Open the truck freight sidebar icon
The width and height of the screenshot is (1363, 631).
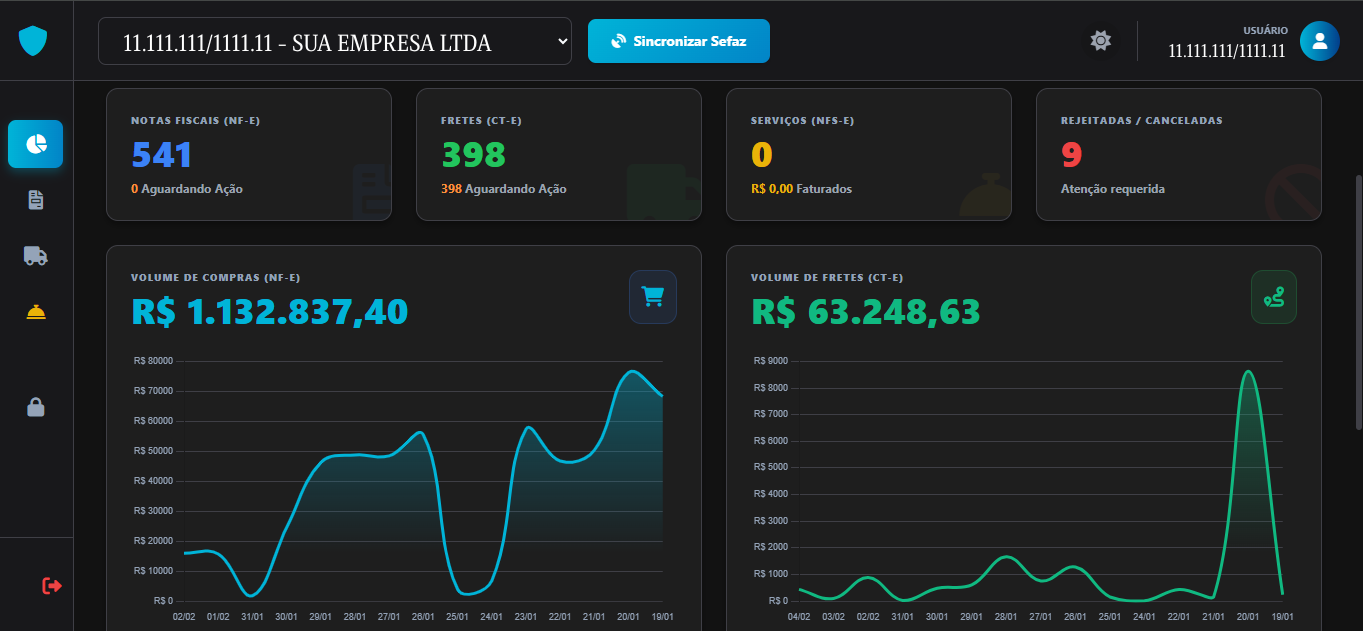[36, 256]
